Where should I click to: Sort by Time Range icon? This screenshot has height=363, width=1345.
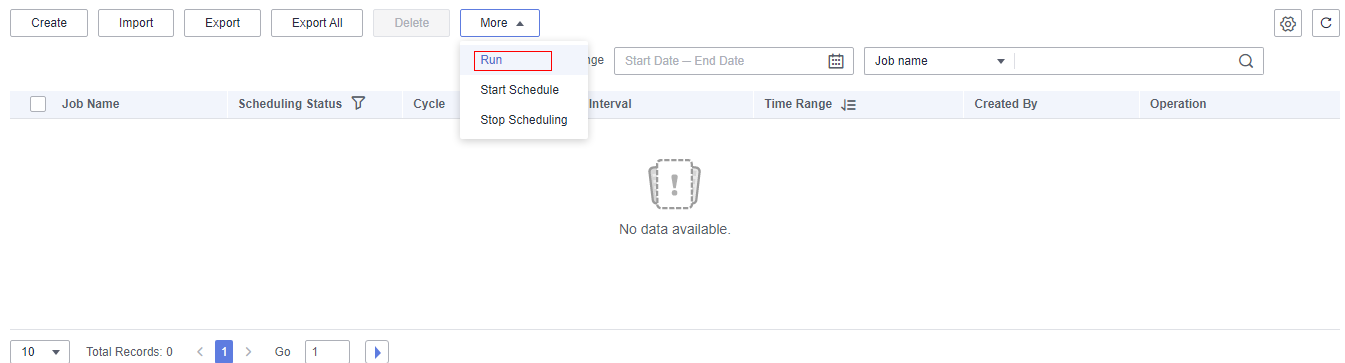(x=849, y=104)
